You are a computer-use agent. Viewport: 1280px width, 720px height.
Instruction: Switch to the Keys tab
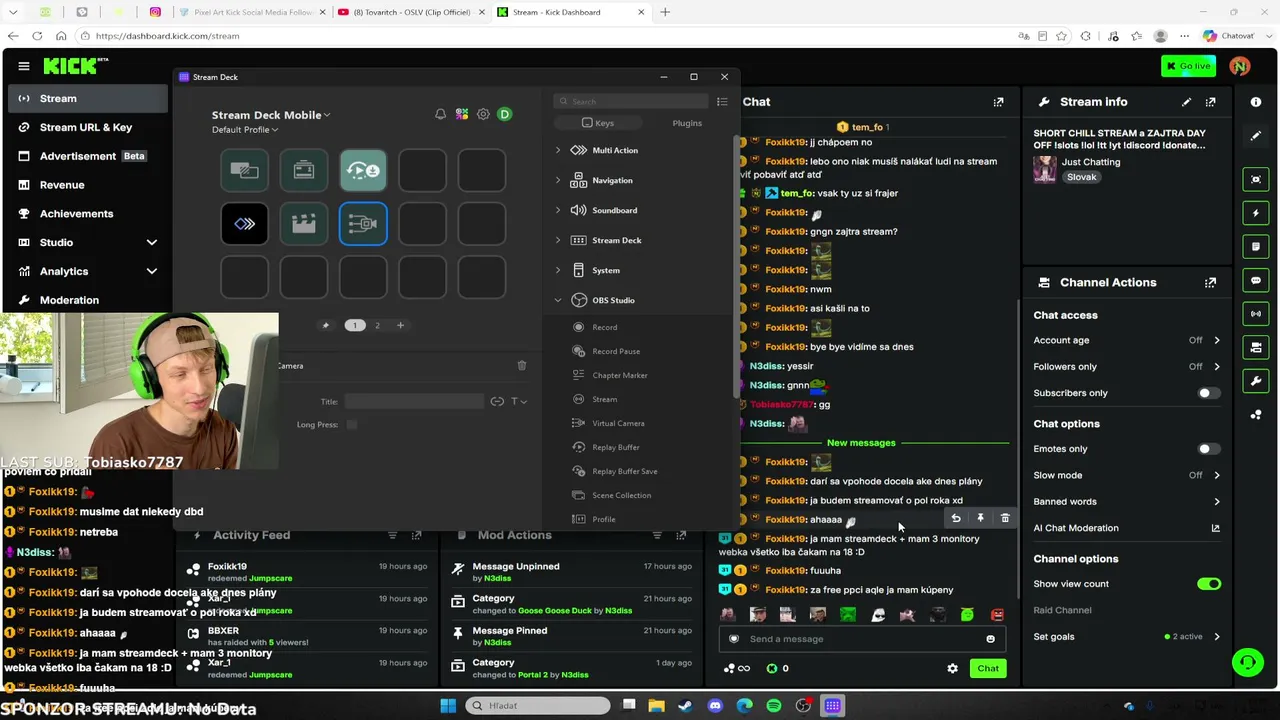point(598,123)
